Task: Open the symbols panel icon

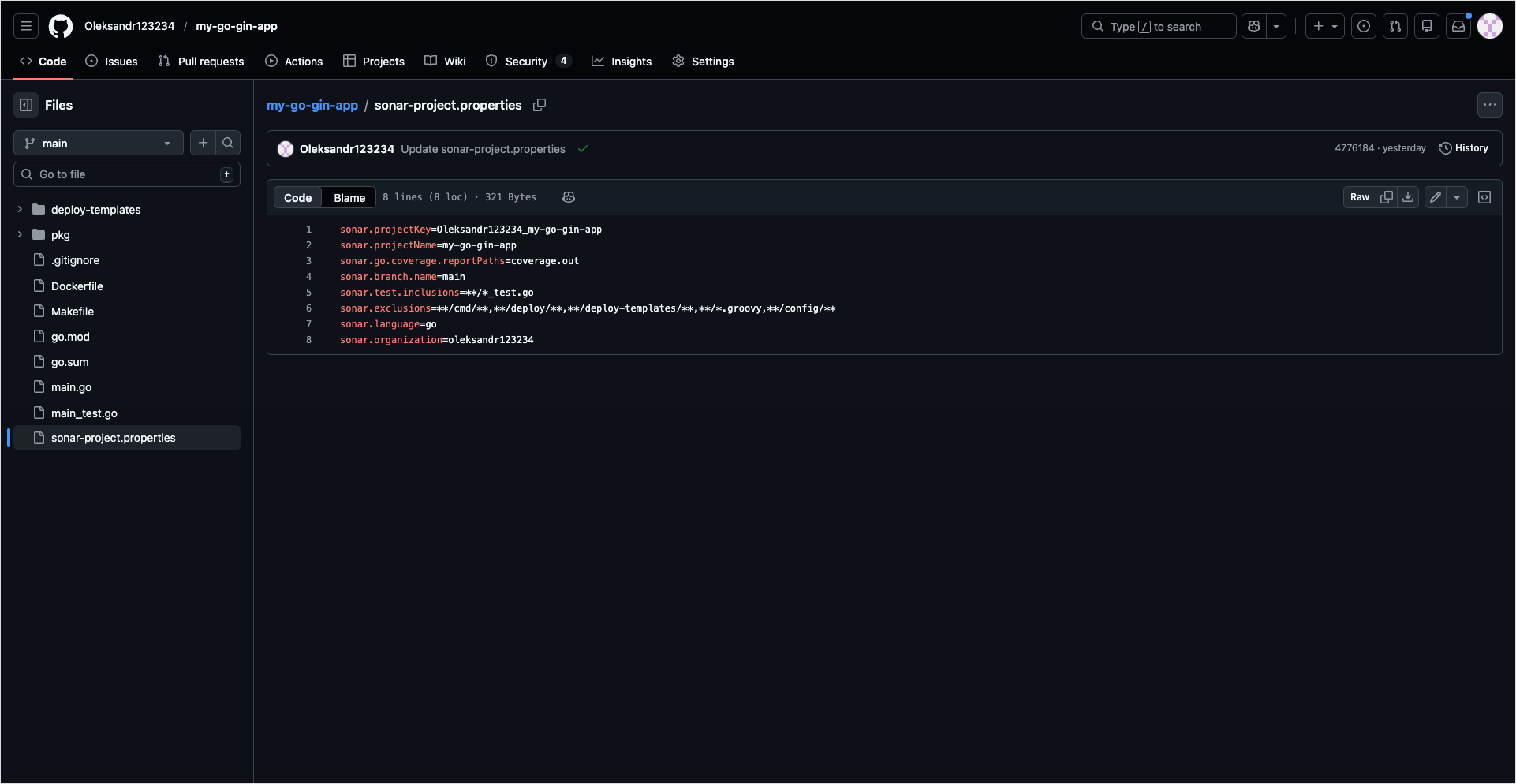Action: pyautogui.click(x=1484, y=197)
